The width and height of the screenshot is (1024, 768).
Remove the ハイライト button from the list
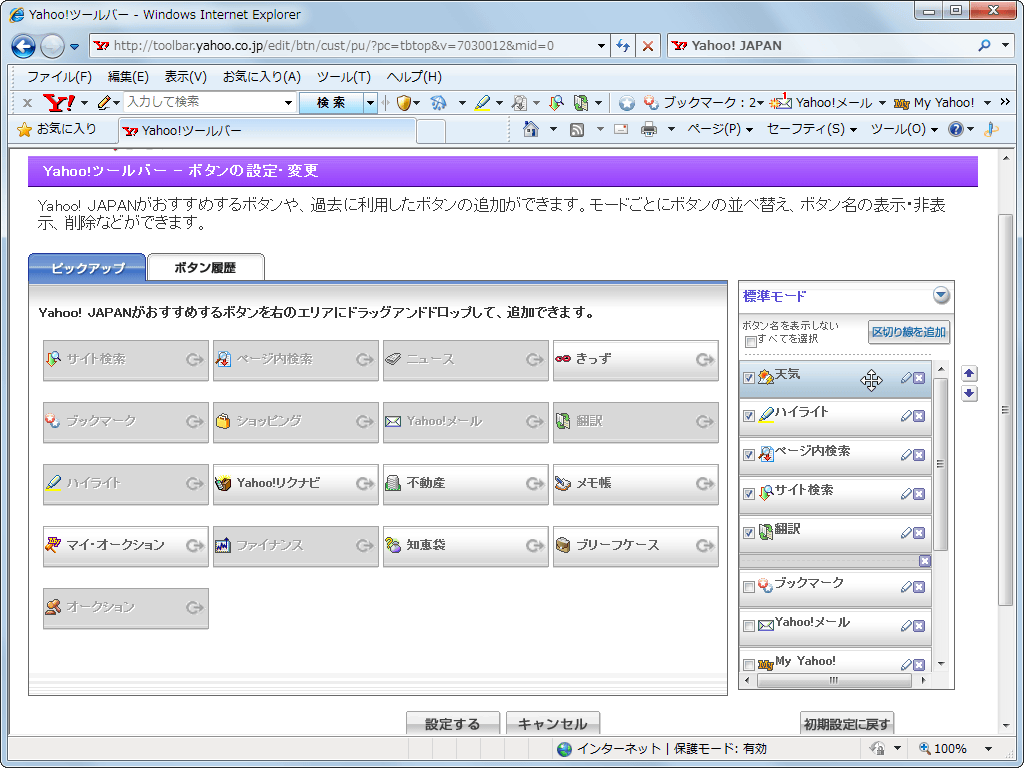click(x=919, y=416)
